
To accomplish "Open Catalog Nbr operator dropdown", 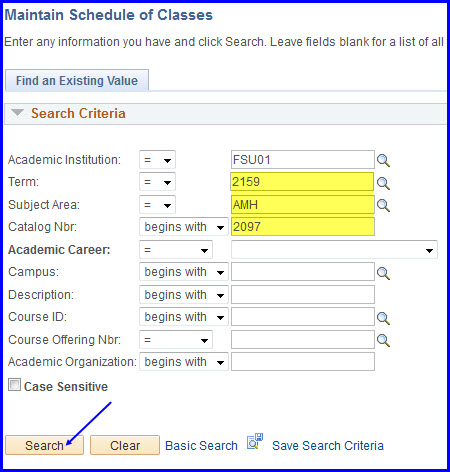I will point(184,227).
